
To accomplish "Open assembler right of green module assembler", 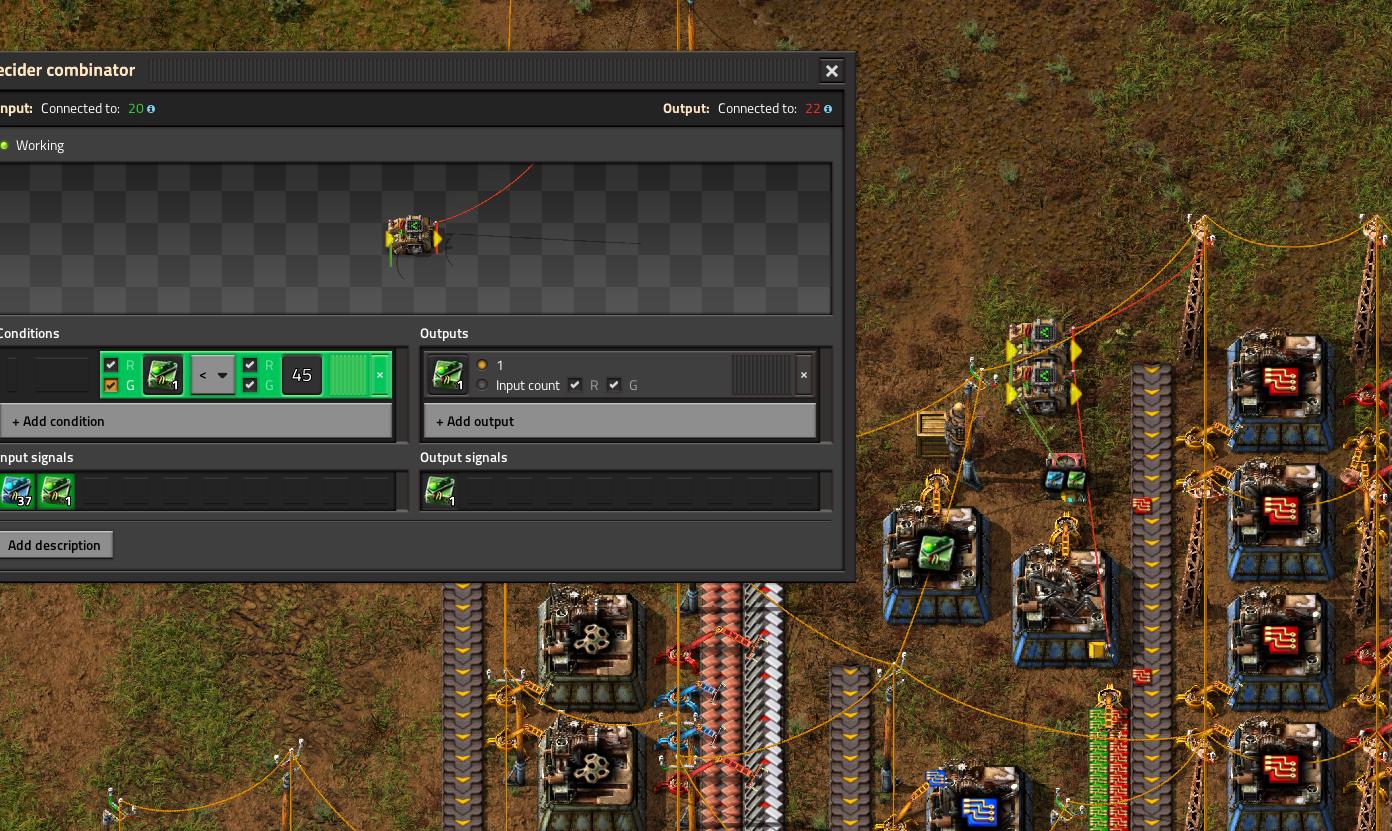I will [1065, 605].
